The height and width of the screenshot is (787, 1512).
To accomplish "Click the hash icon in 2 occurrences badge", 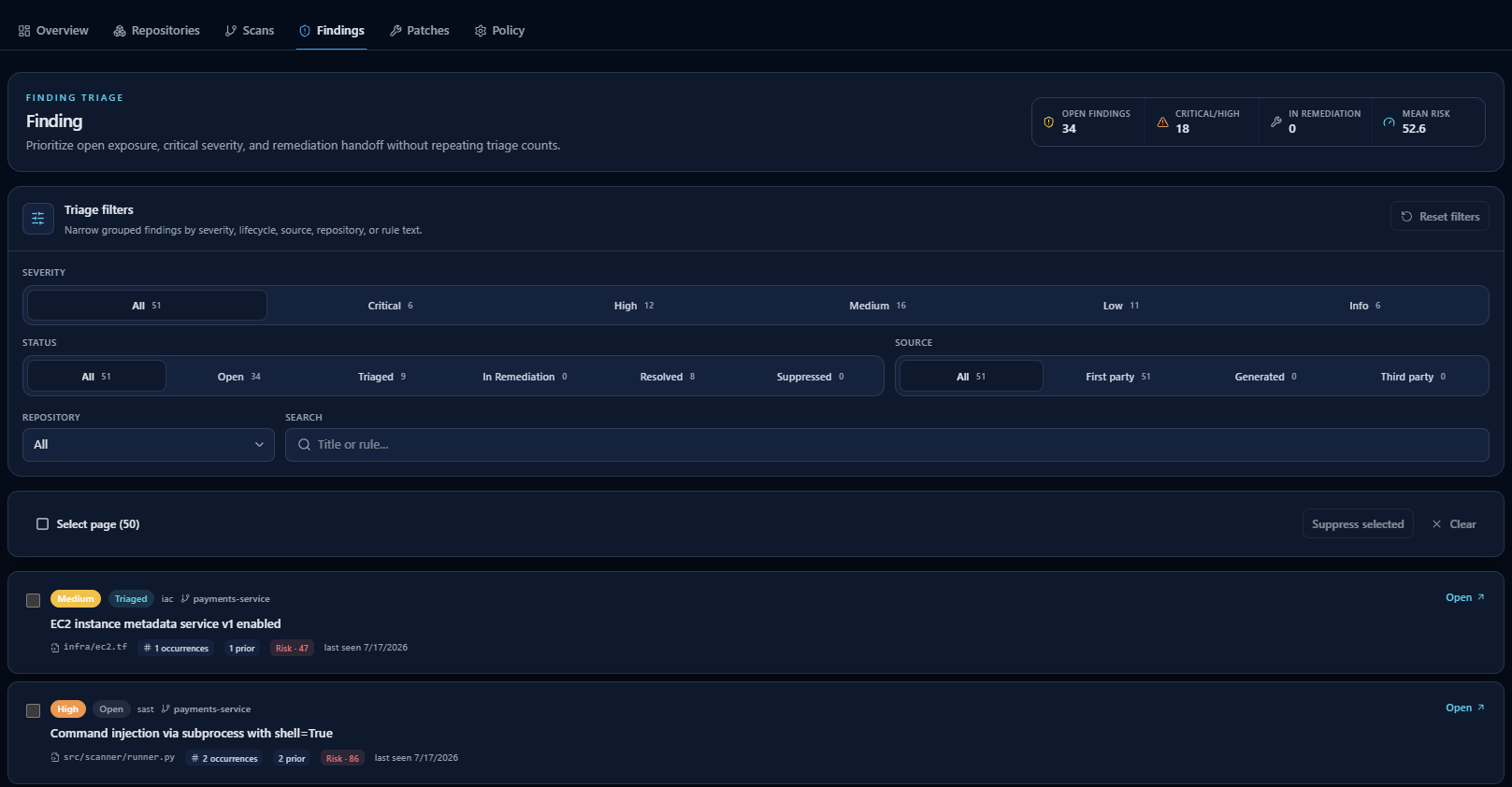I will (x=194, y=758).
